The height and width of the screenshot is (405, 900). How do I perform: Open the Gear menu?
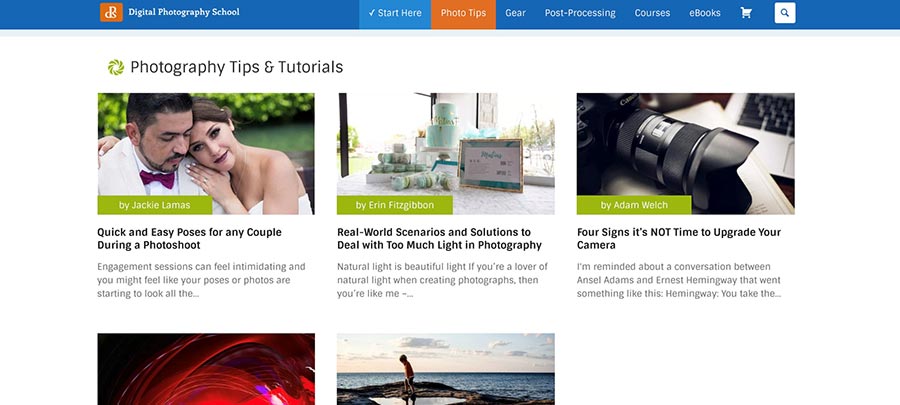(x=515, y=13)
